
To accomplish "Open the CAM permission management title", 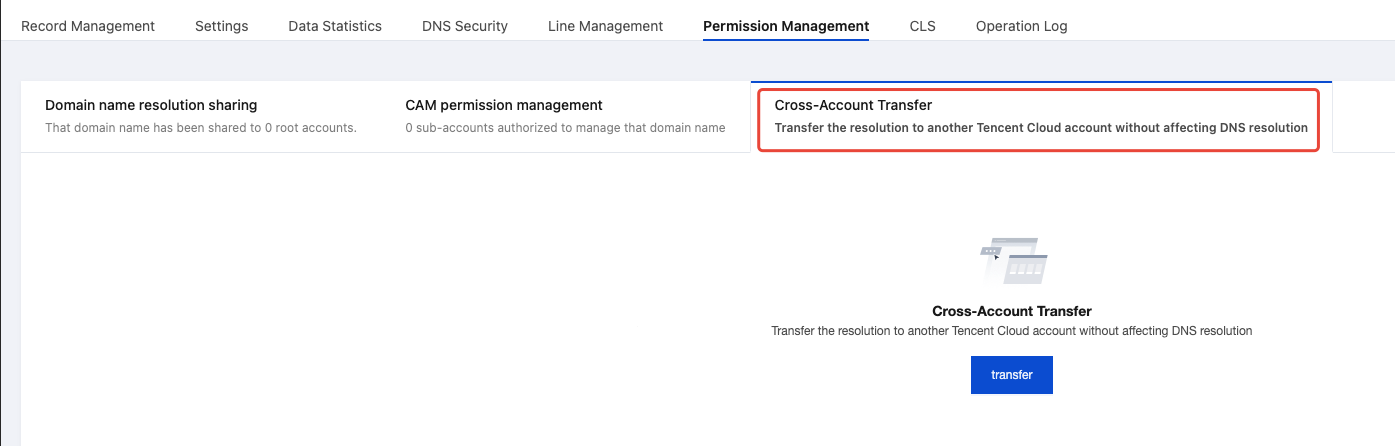I will (504, 105).
